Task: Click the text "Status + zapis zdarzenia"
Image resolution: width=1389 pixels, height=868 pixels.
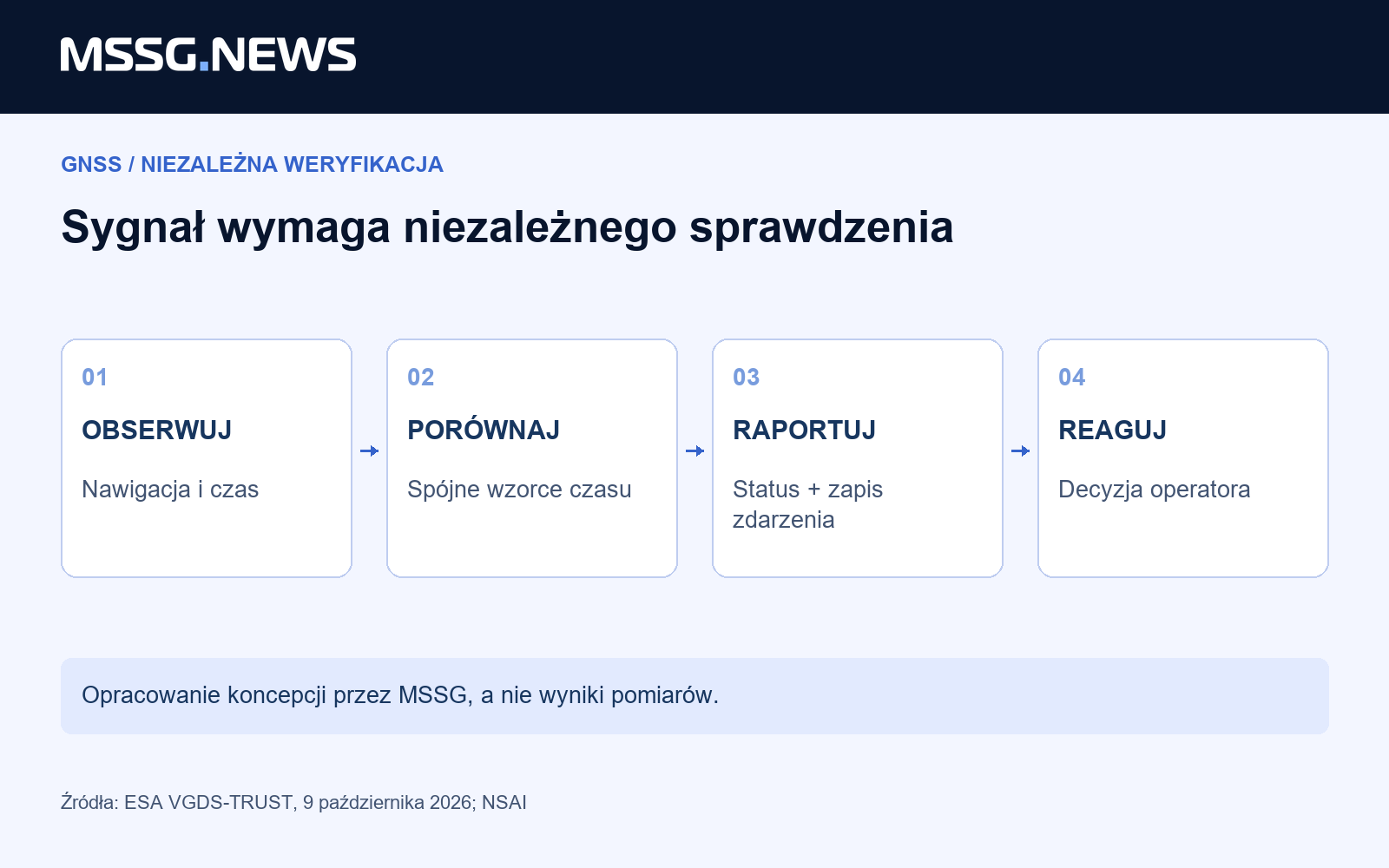Action: [807, 504]
